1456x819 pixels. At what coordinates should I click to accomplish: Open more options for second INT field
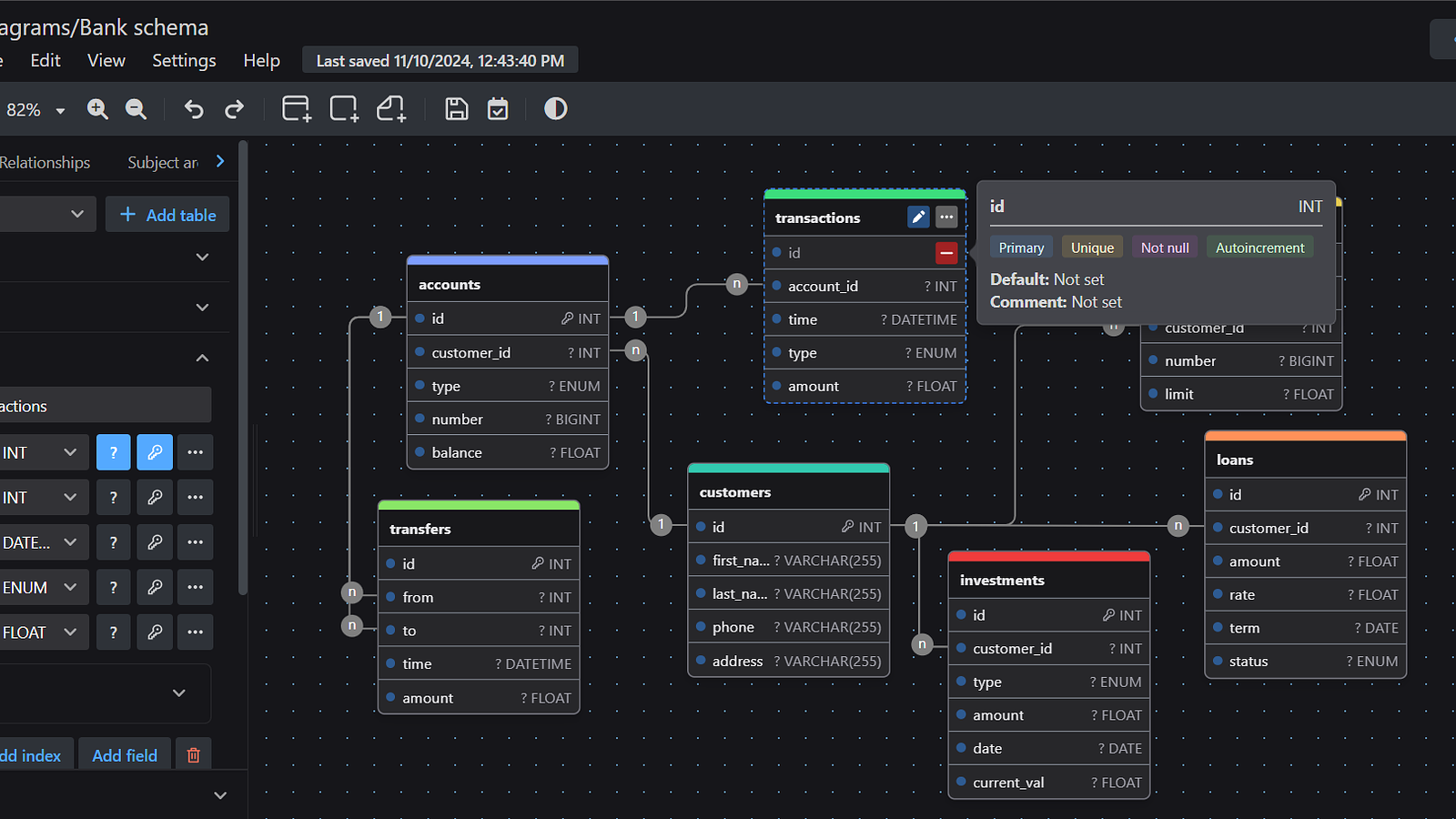(x=196, y=497)
